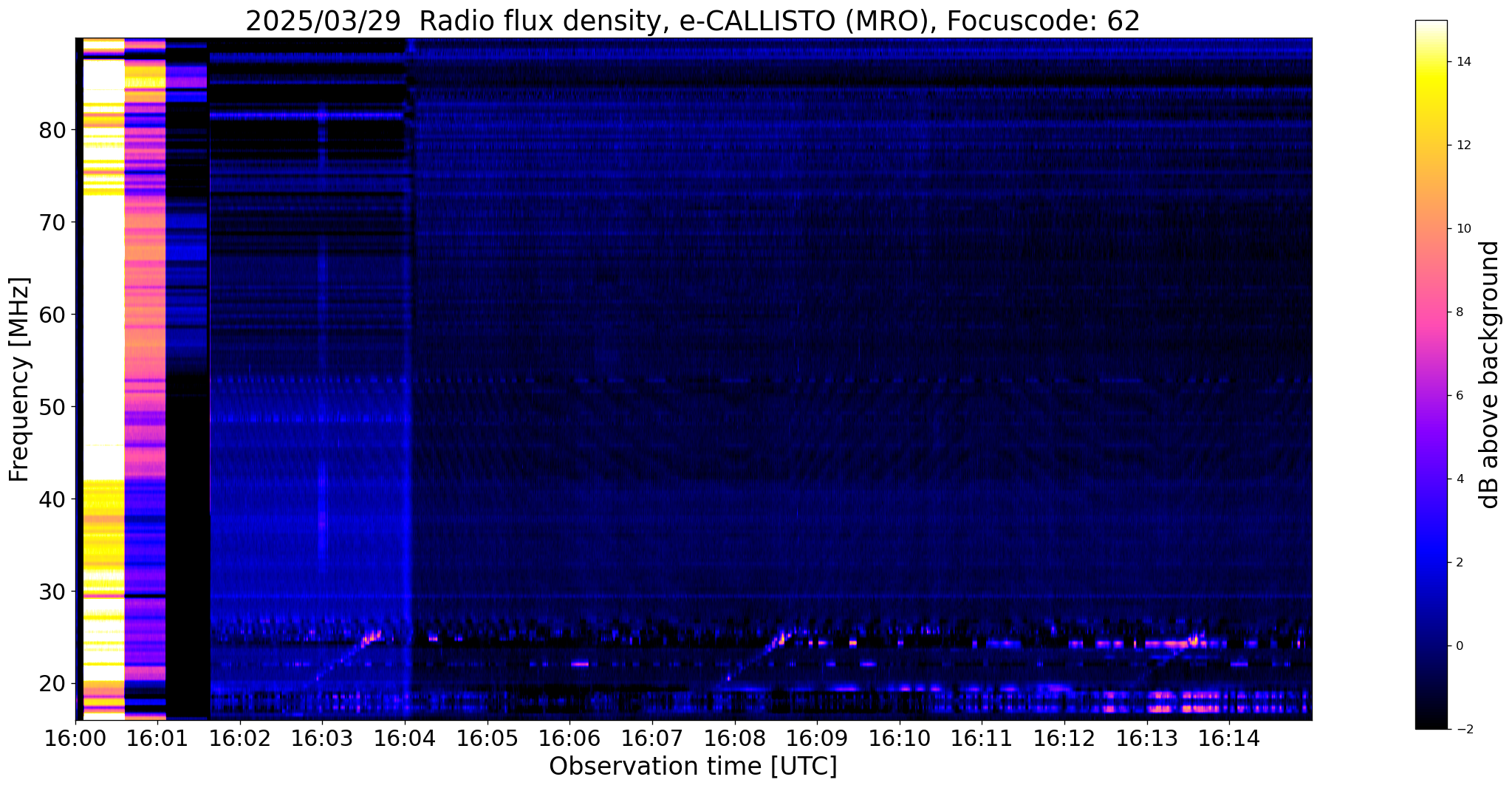Click the 'Frequency [MHz]' y-axis label
This screenshot has height=788, width=1512.
(20, 380)
